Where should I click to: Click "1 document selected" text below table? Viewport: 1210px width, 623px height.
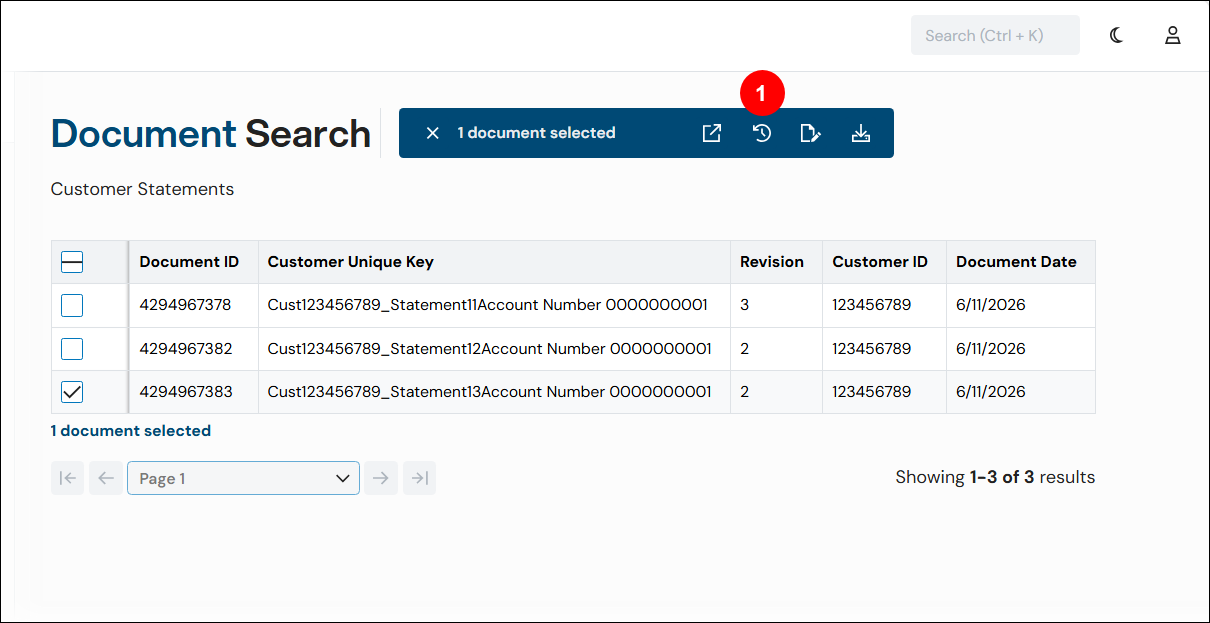pos(131,431)
